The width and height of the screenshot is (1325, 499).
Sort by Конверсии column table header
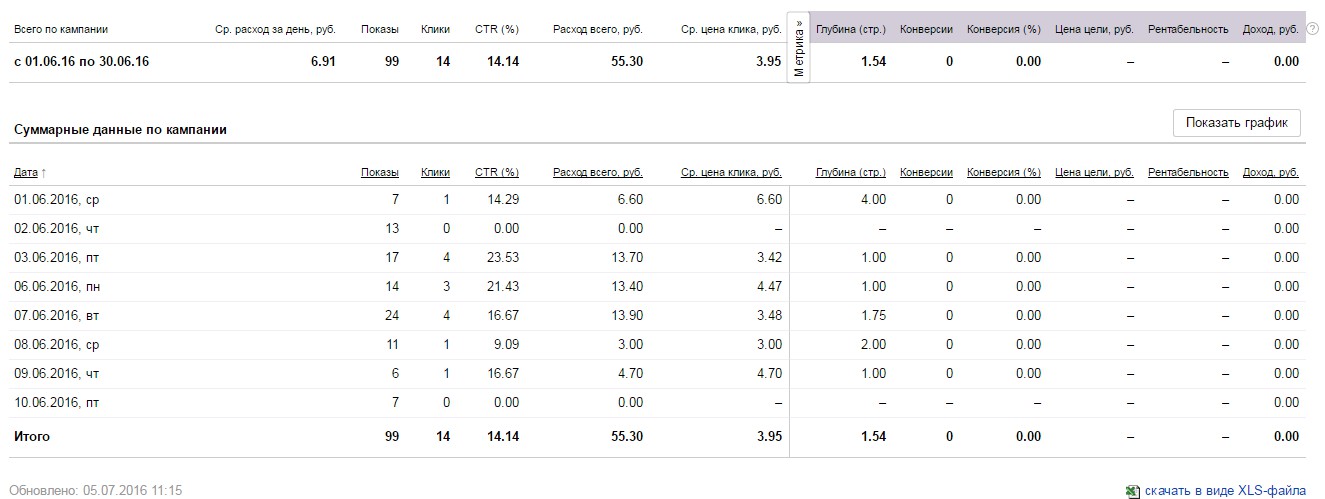[926, 173]
